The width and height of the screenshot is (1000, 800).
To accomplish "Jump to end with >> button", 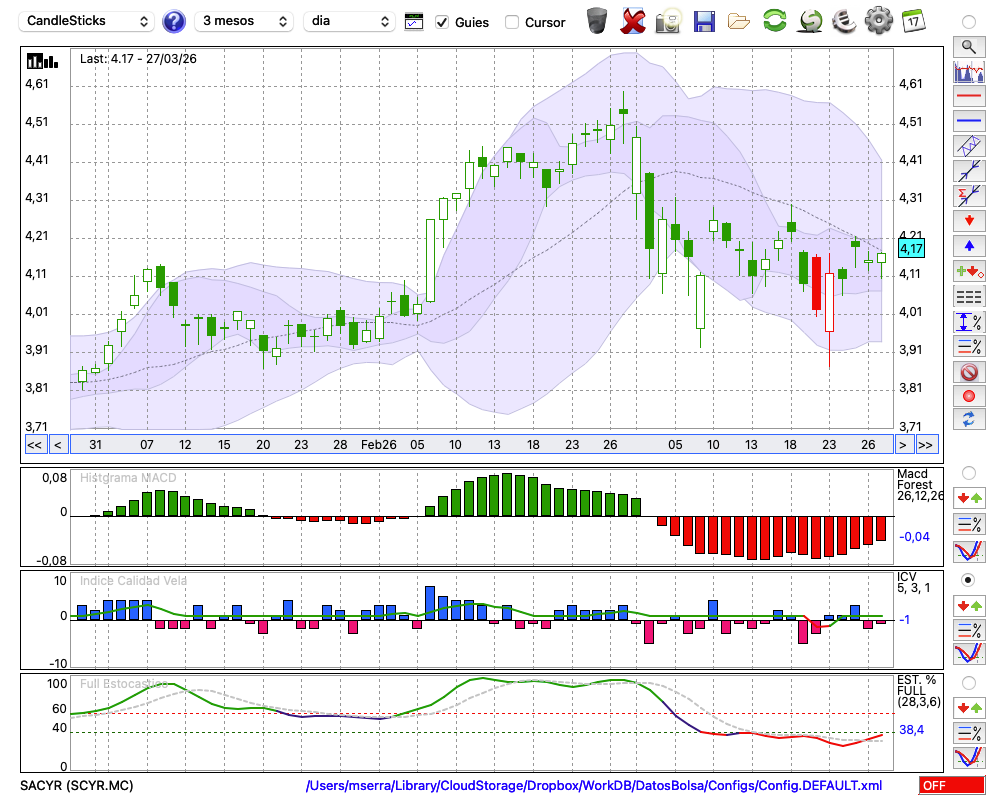I will (926, 445).
